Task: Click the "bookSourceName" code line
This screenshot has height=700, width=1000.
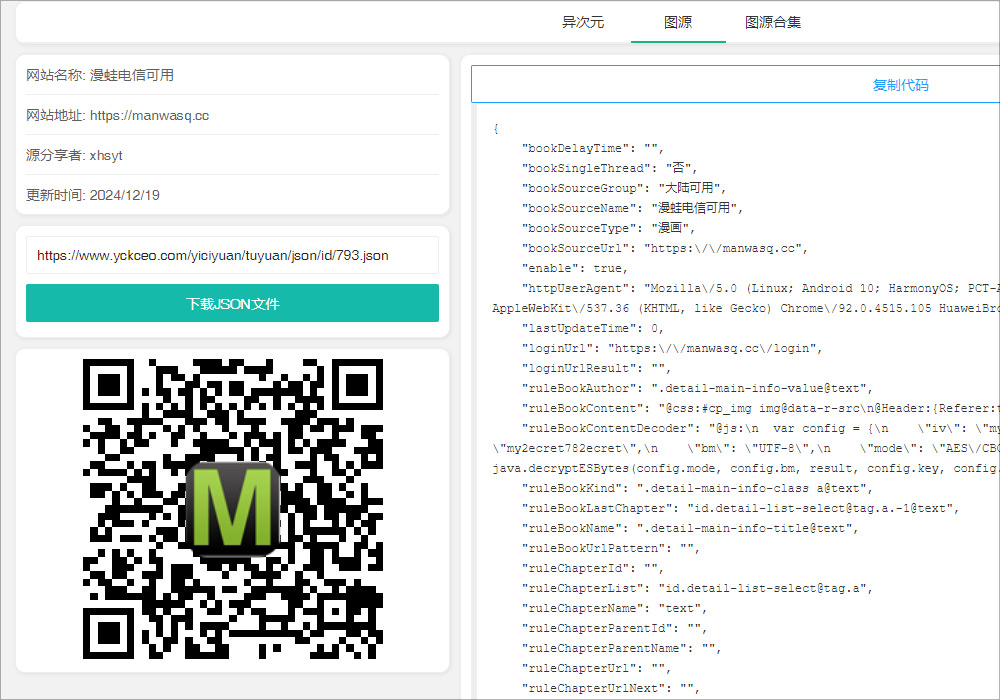Action: pyautogui.click(x=633, y=208)
